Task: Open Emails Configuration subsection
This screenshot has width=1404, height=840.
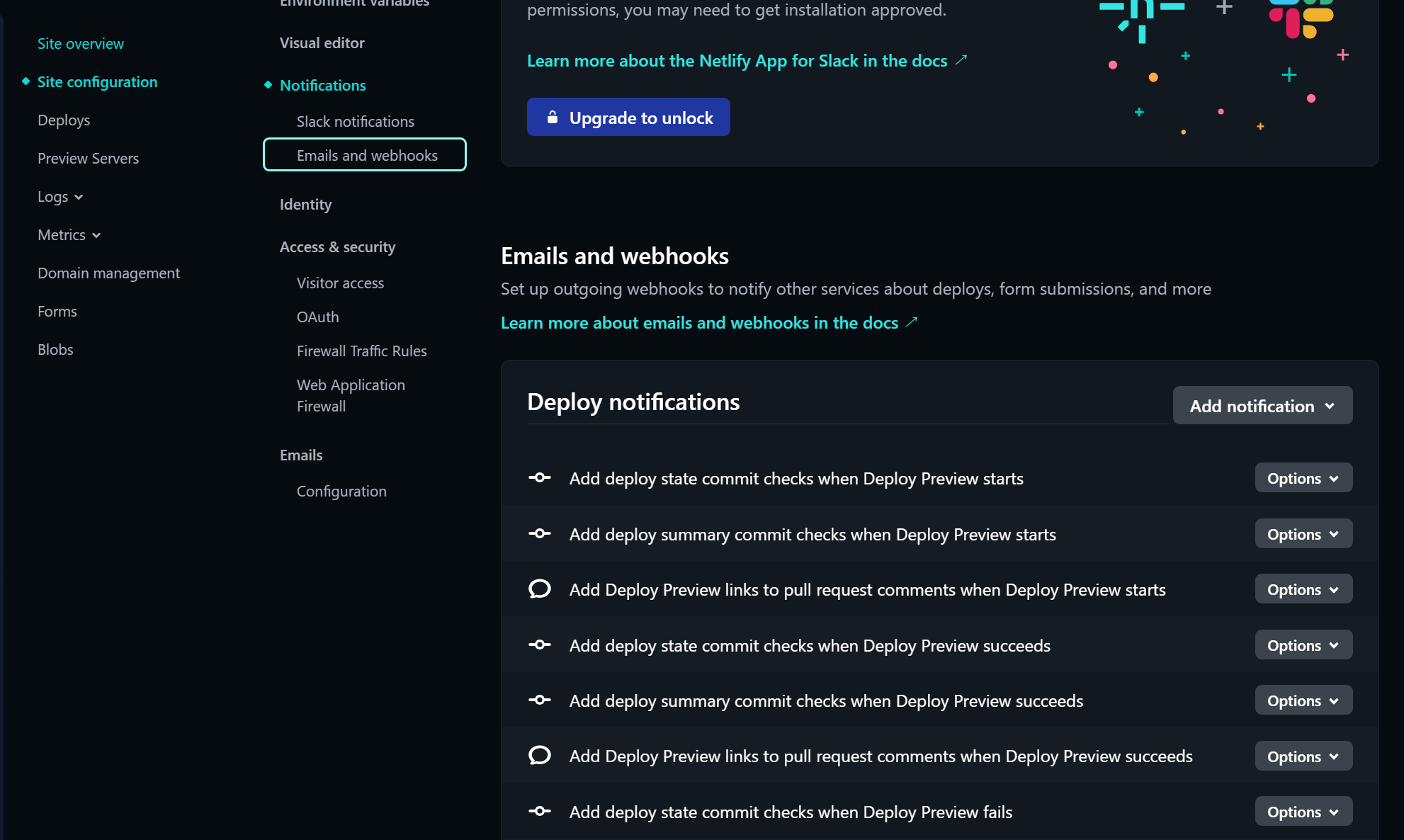Action: 342,492
